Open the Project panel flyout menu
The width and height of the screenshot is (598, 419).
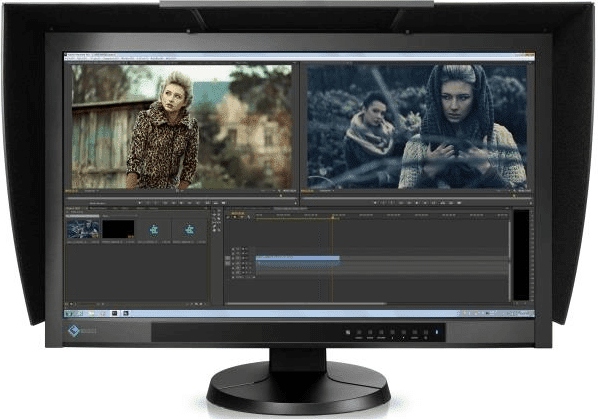[x=206, y=209]
